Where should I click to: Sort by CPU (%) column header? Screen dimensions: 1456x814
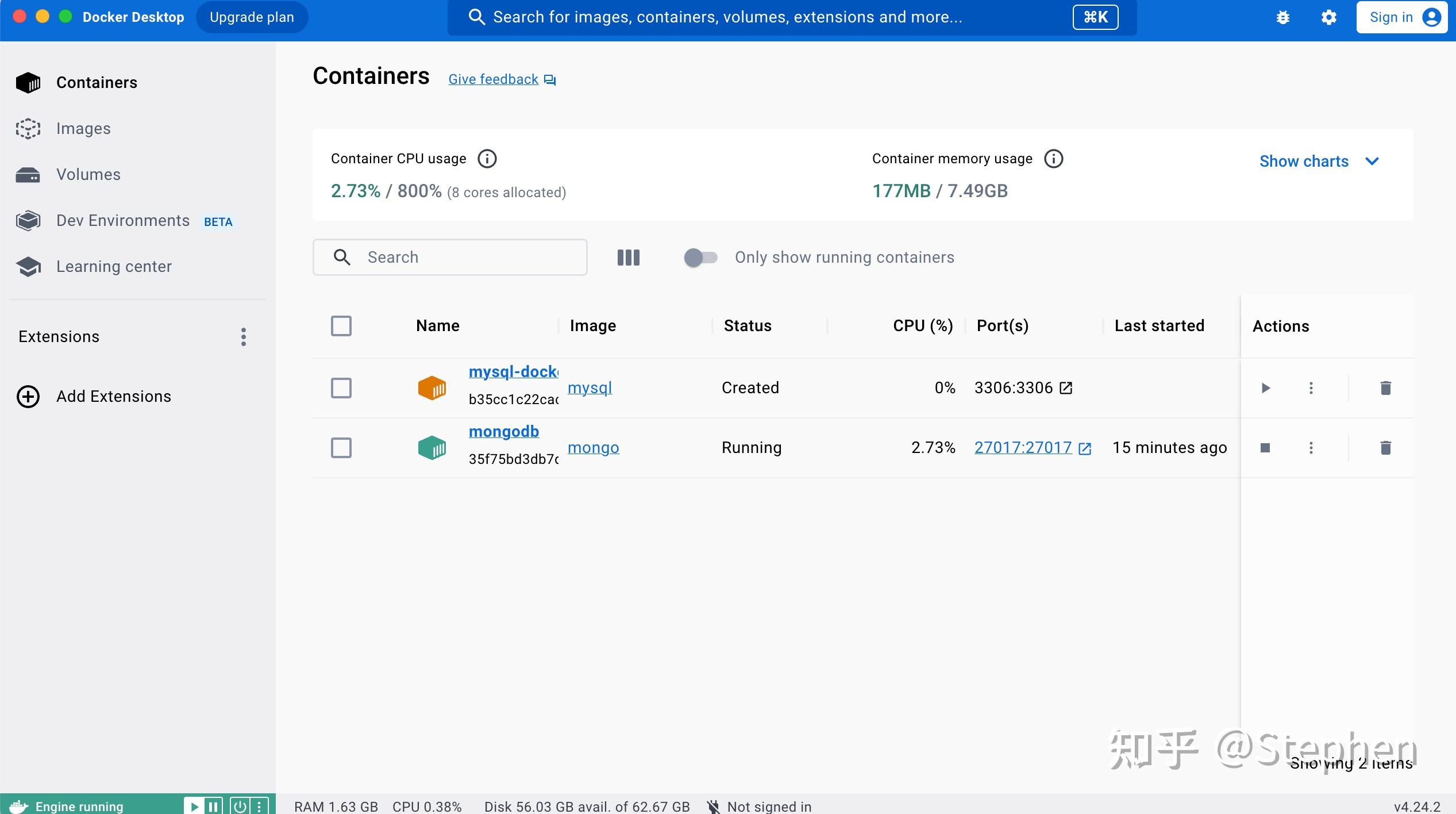coord(923,326)
